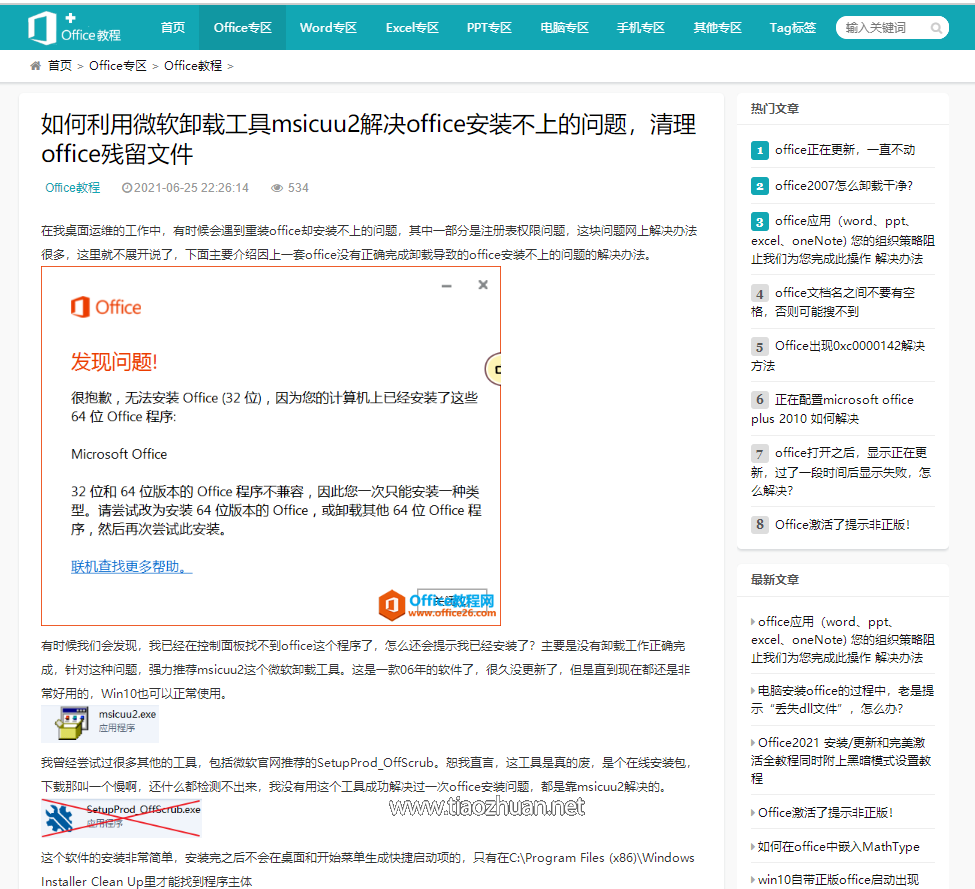Go to the Word专区 section
Screen dimensions: 975x889
(x=328, y=27)
